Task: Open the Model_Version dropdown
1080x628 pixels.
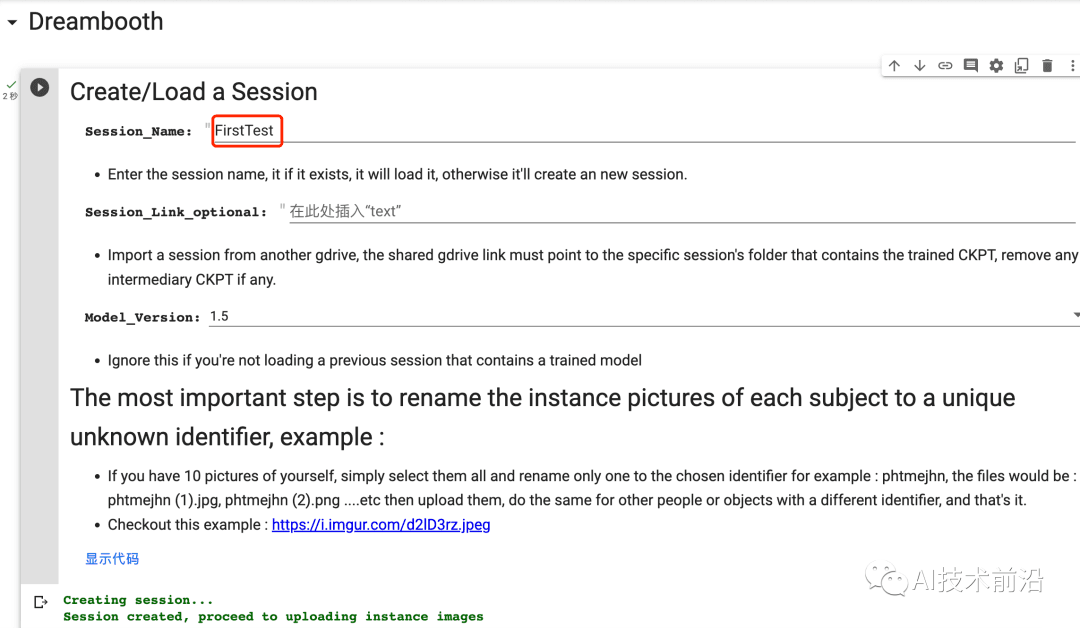Action: (x=640, y=316)
